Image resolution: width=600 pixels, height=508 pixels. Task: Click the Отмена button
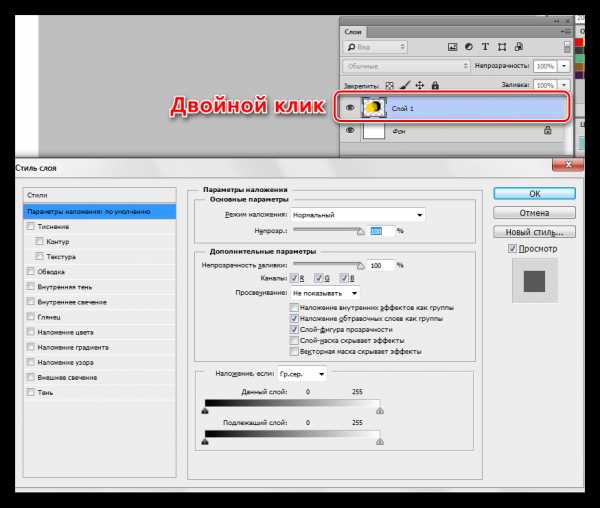534,213
